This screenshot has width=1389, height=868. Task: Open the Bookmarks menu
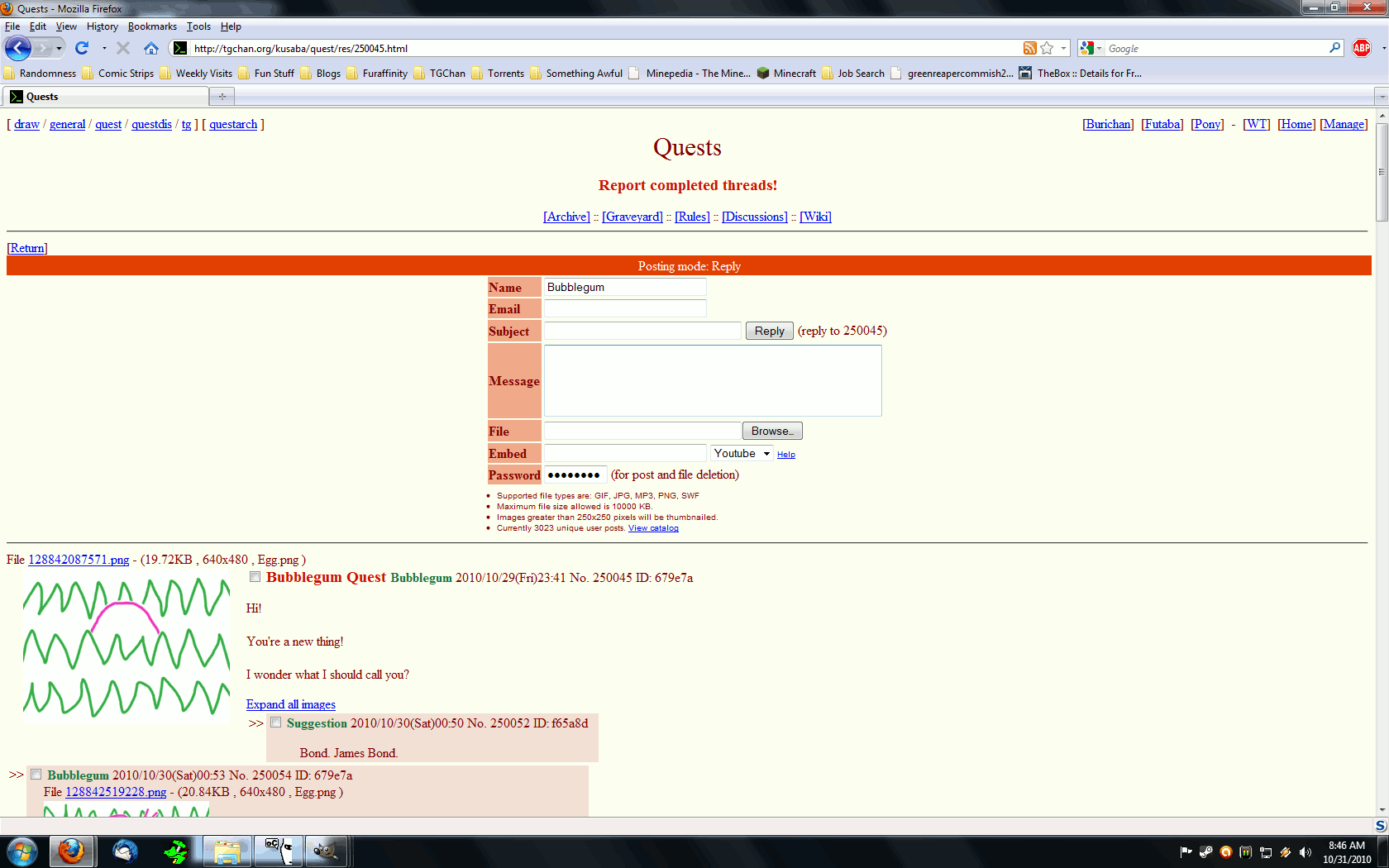pyautogui.click(x=152, y=26)
